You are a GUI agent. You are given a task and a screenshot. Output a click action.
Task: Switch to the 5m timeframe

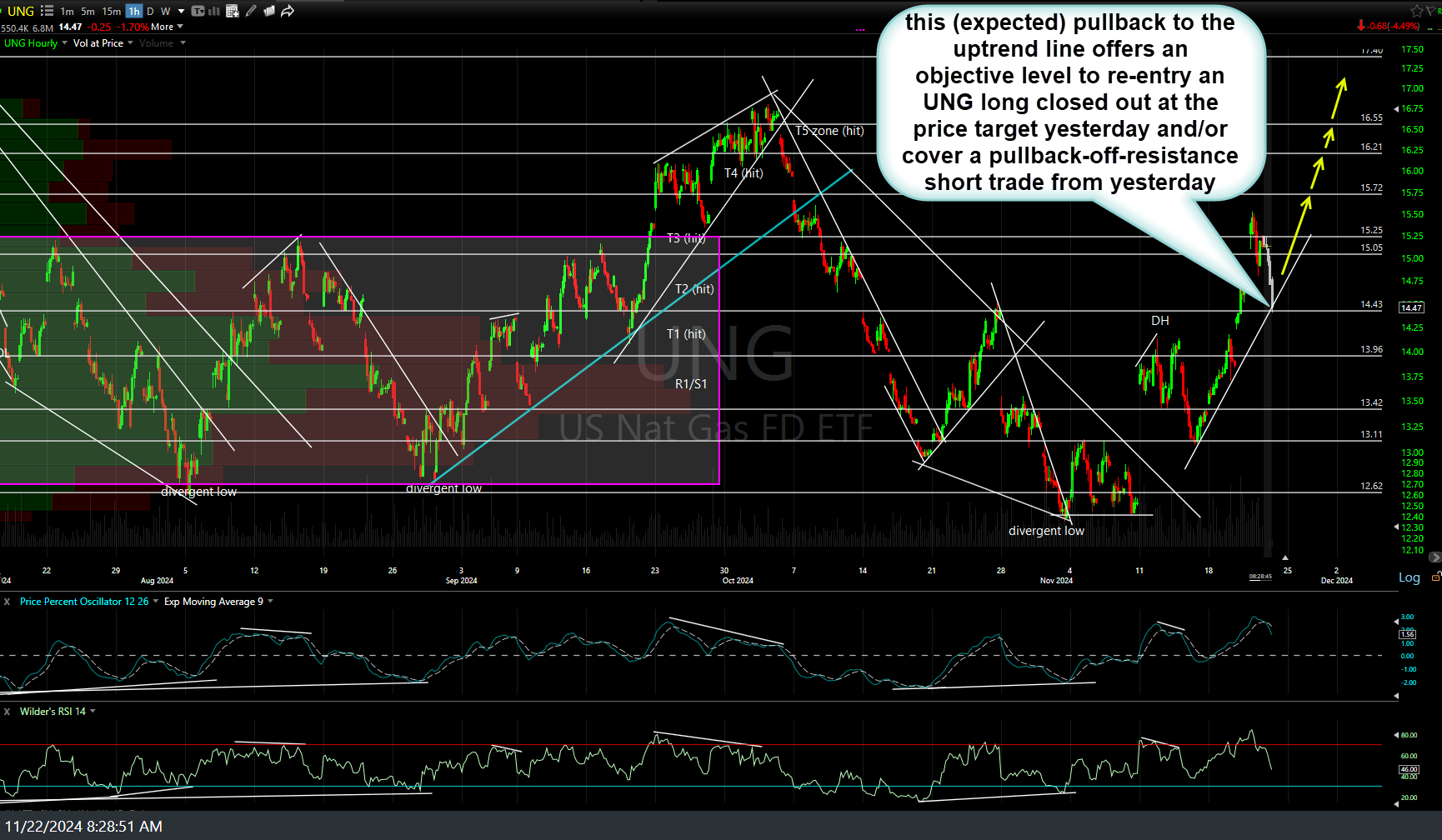click(x=88, y=11)
